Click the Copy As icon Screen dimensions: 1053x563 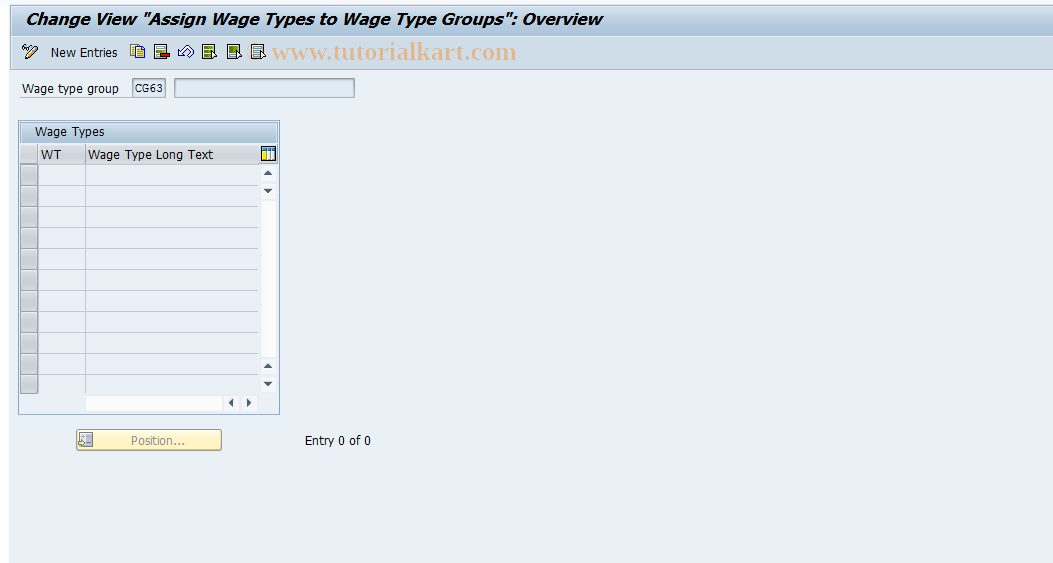coord(138,52)
